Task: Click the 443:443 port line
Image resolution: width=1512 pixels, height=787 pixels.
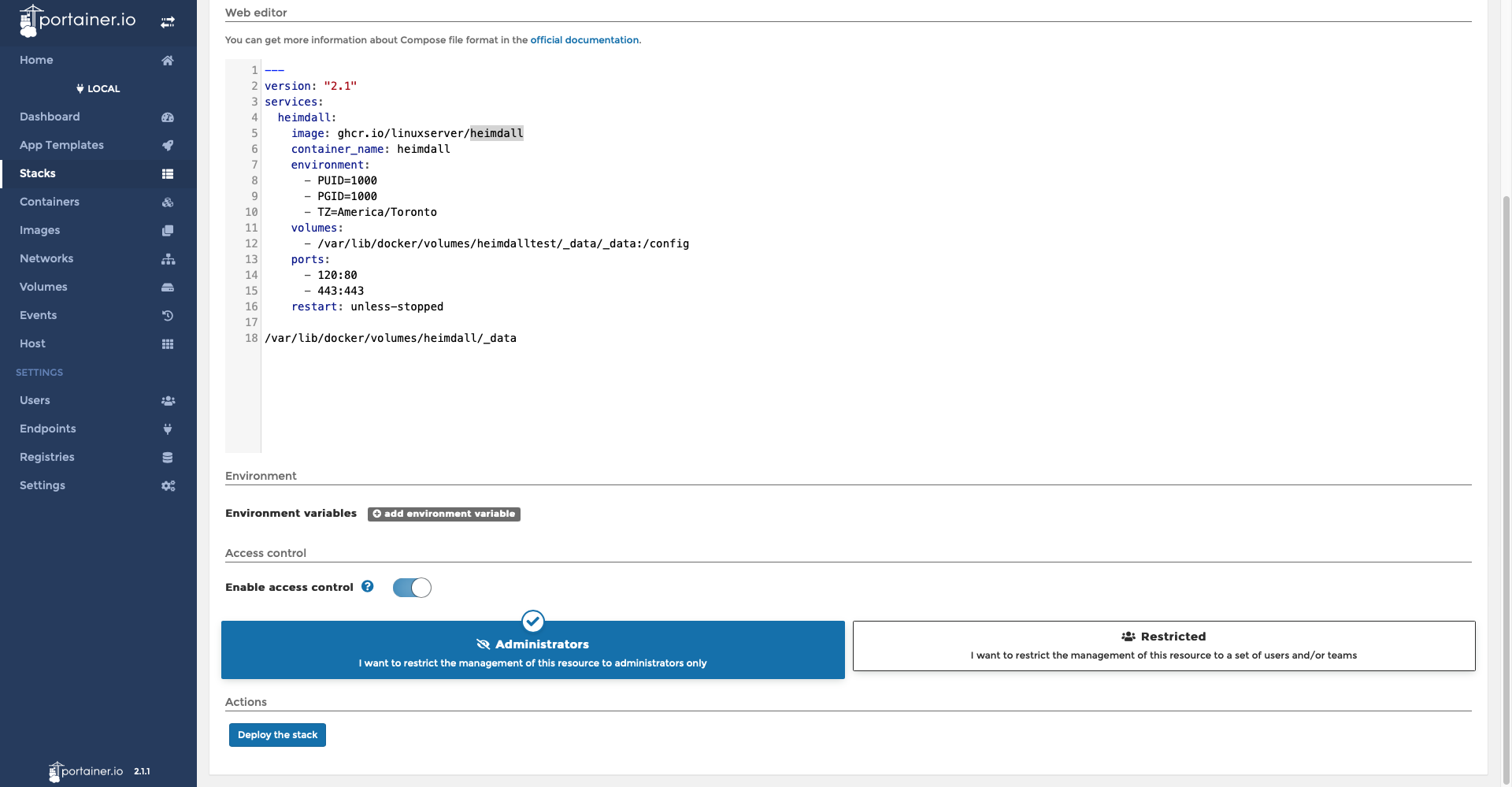Action: tap(340, 291)
